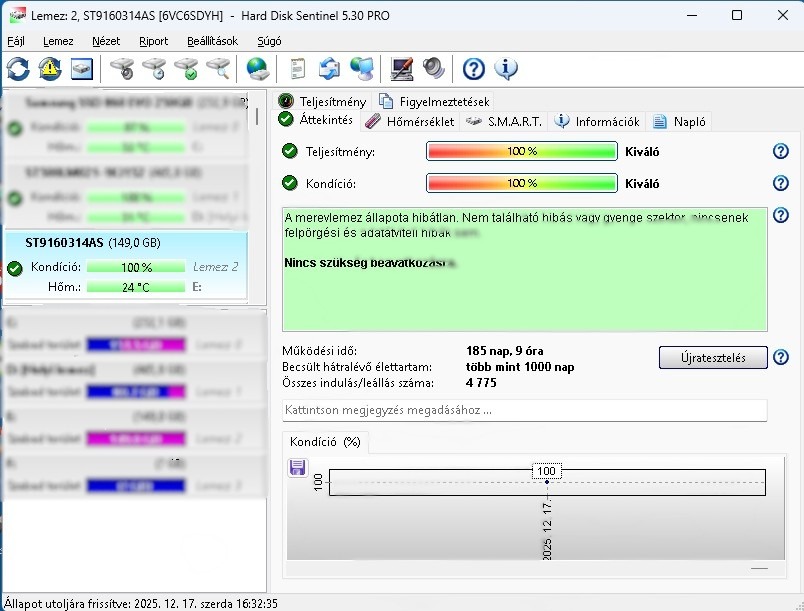Select the Kondíció (%) chart tab

coord(325,442)
